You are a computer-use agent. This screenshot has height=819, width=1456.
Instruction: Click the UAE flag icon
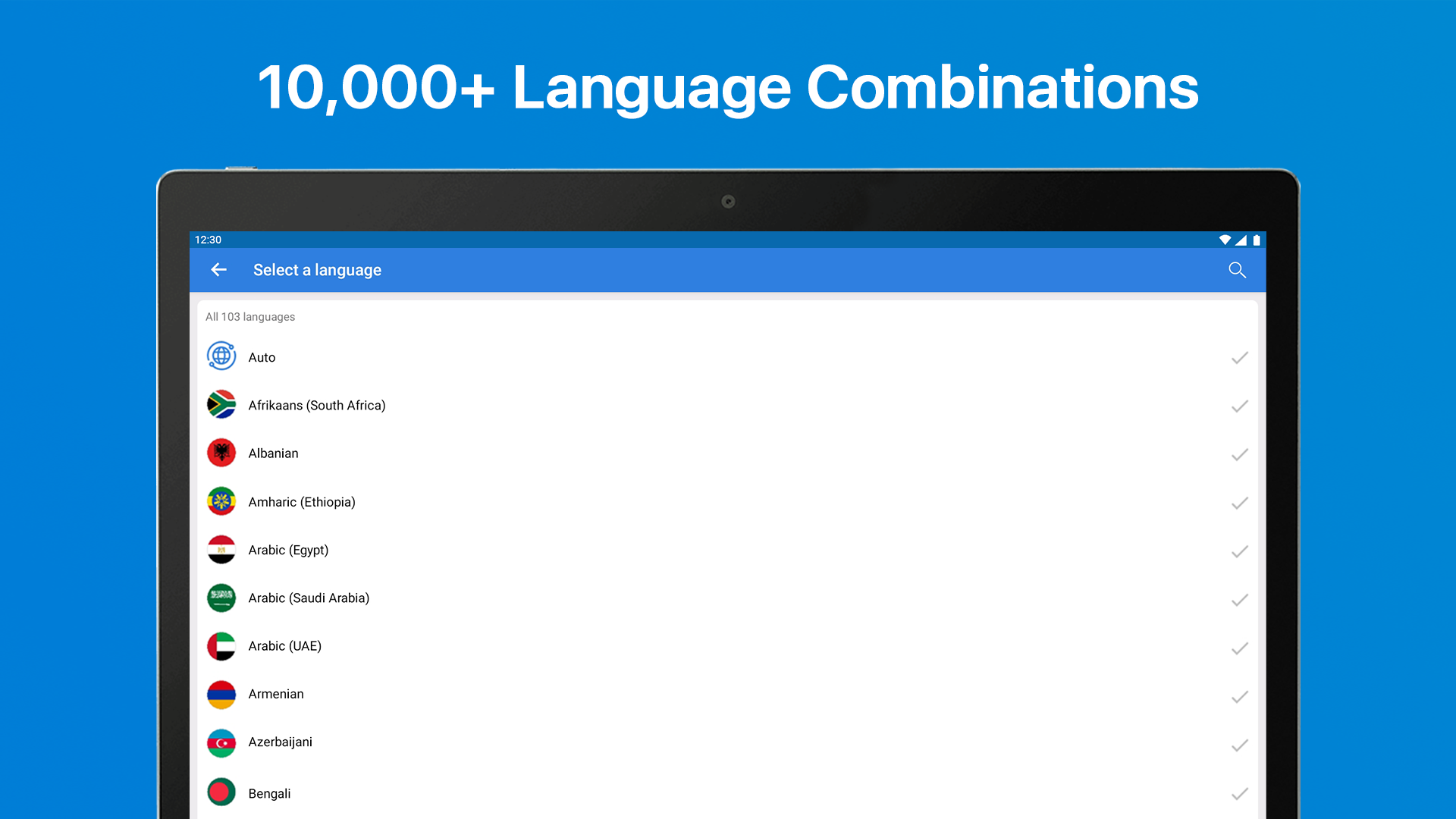pyautogui.click(x=221, y=646)
